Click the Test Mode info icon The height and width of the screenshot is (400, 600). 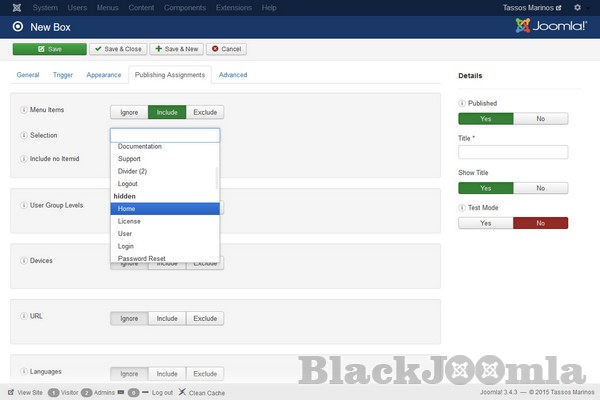click(462, 207)
